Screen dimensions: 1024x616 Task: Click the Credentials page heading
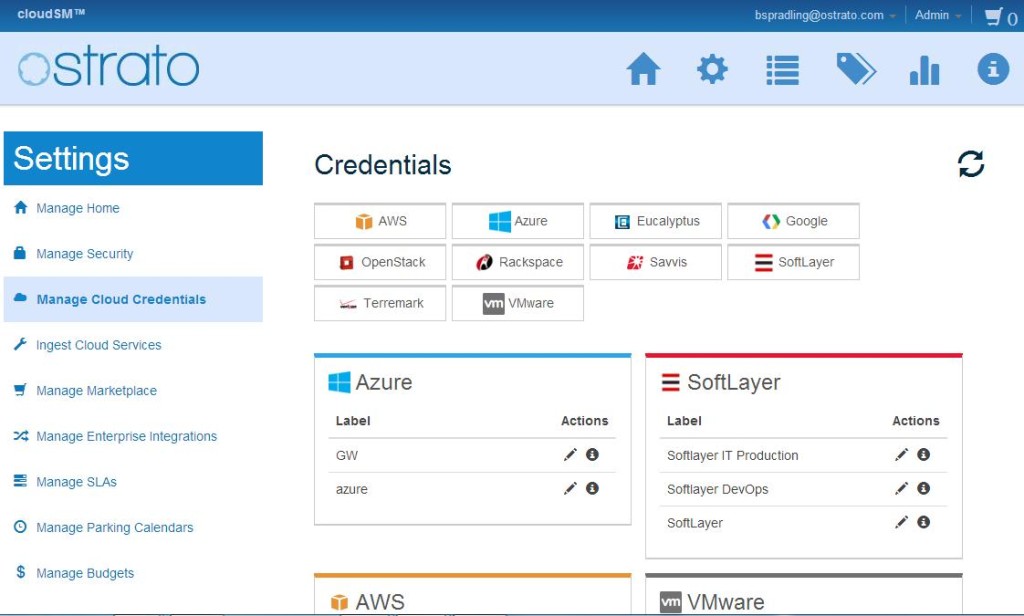click(x=383, y=165)
